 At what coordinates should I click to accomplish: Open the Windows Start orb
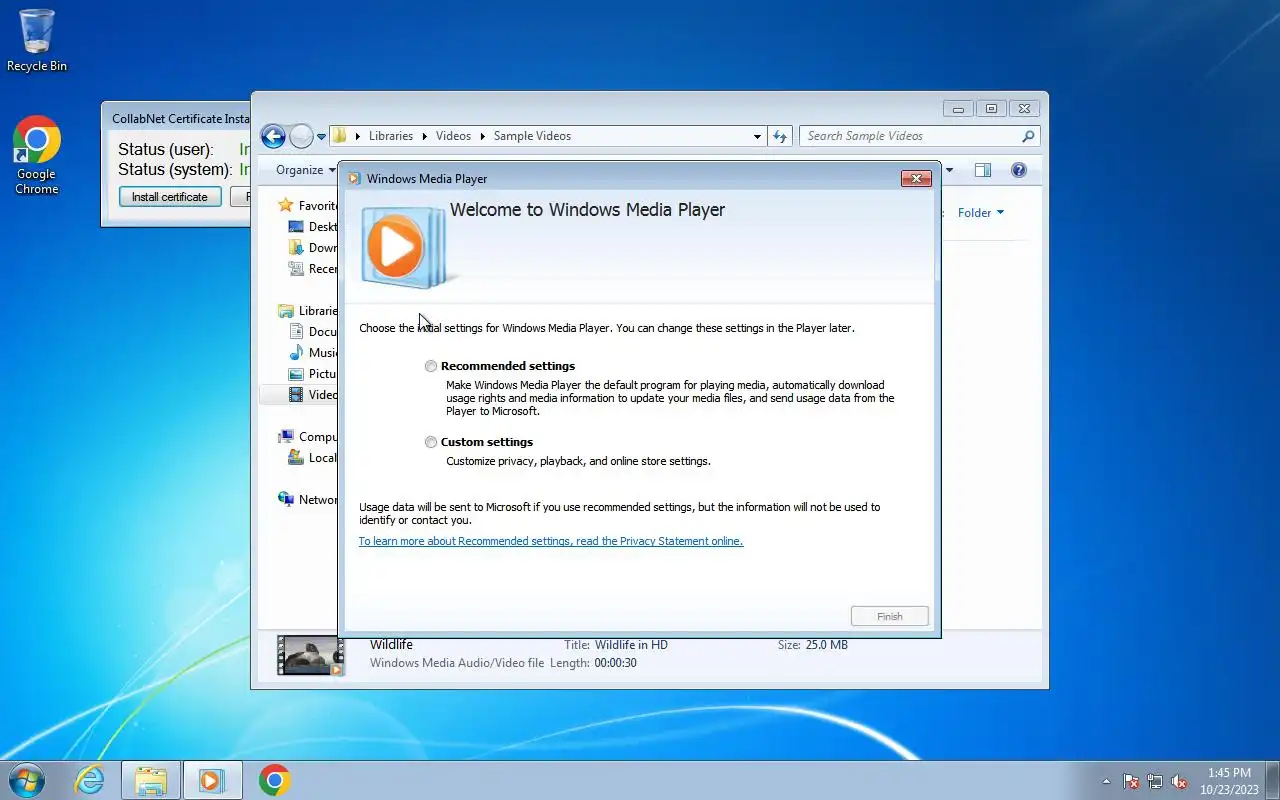(26, 780)
